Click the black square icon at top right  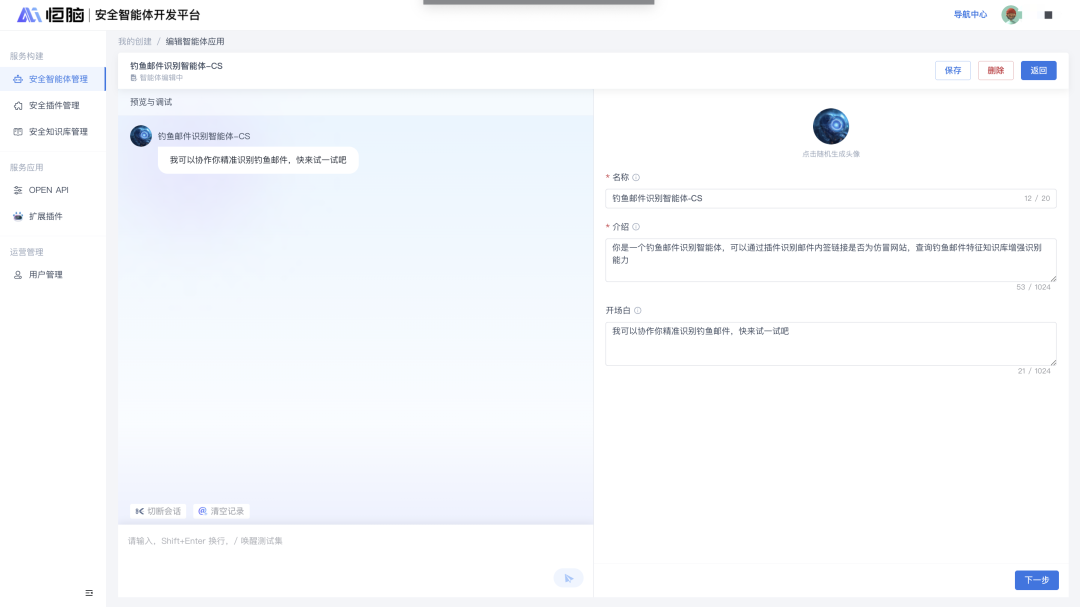click(x=1048, y=15)
